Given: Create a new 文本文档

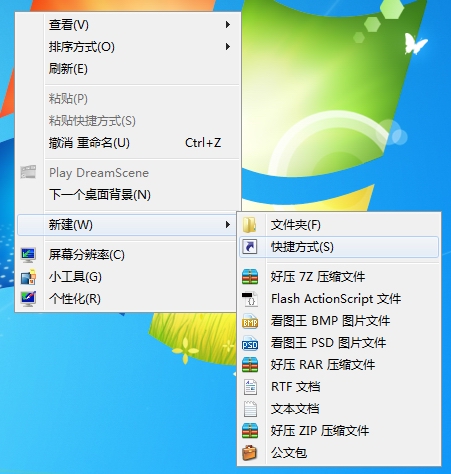Looking at the screenshot, I should click(339, 409).
